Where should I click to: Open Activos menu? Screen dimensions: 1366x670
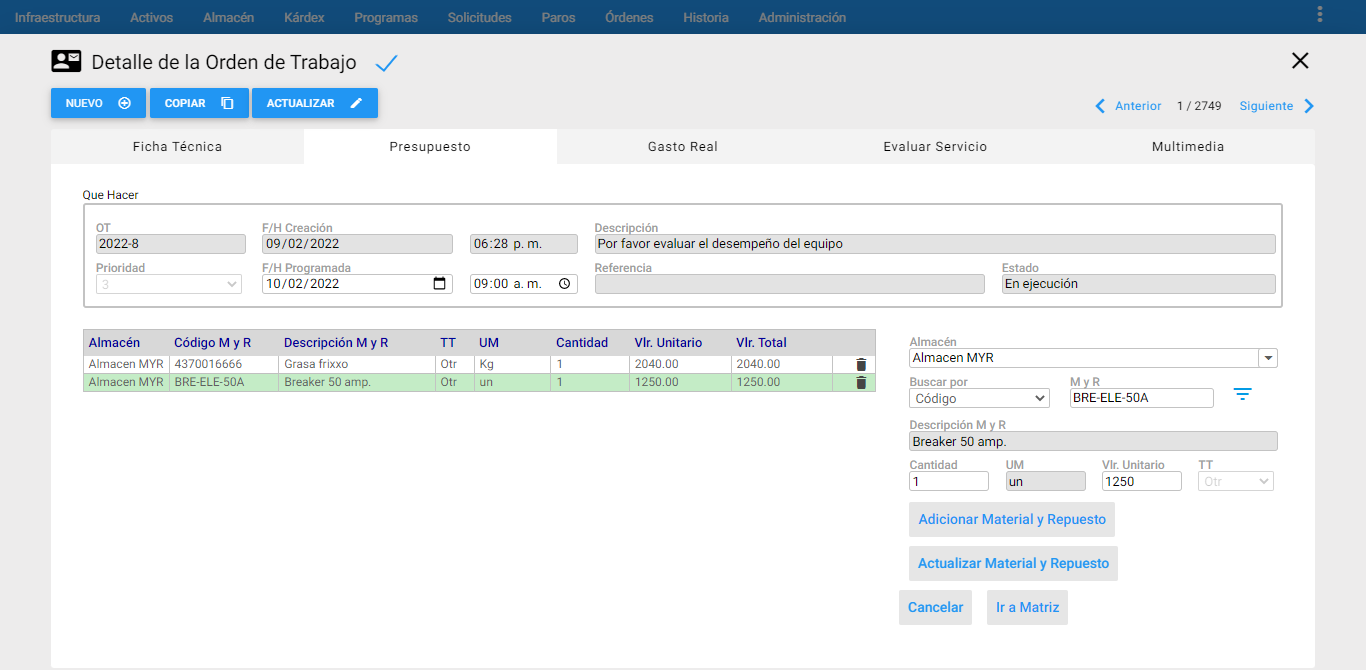click(151, 17)
